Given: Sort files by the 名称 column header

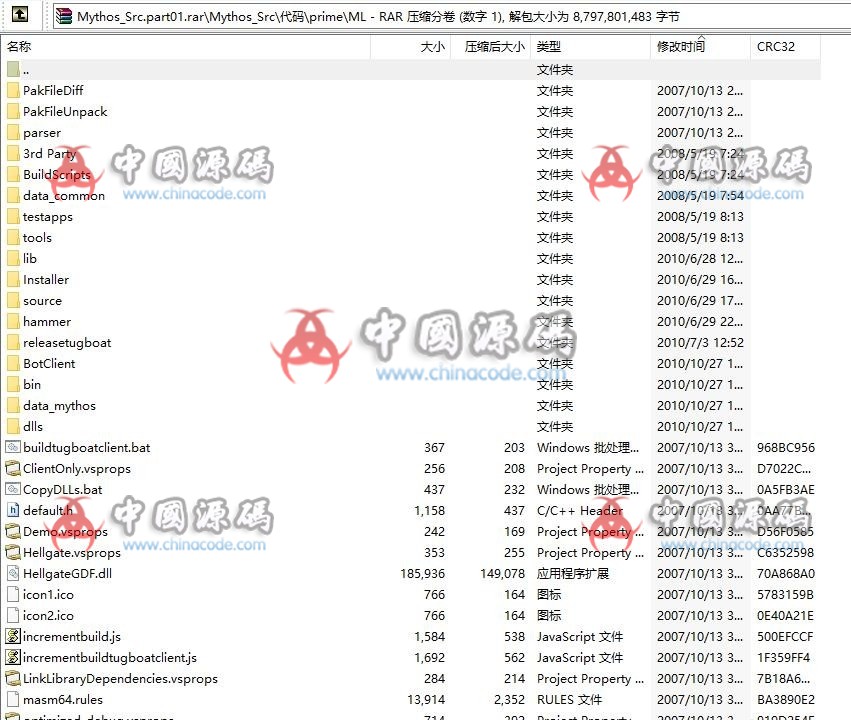Looking at the screenshot, I should coord(19,47).
